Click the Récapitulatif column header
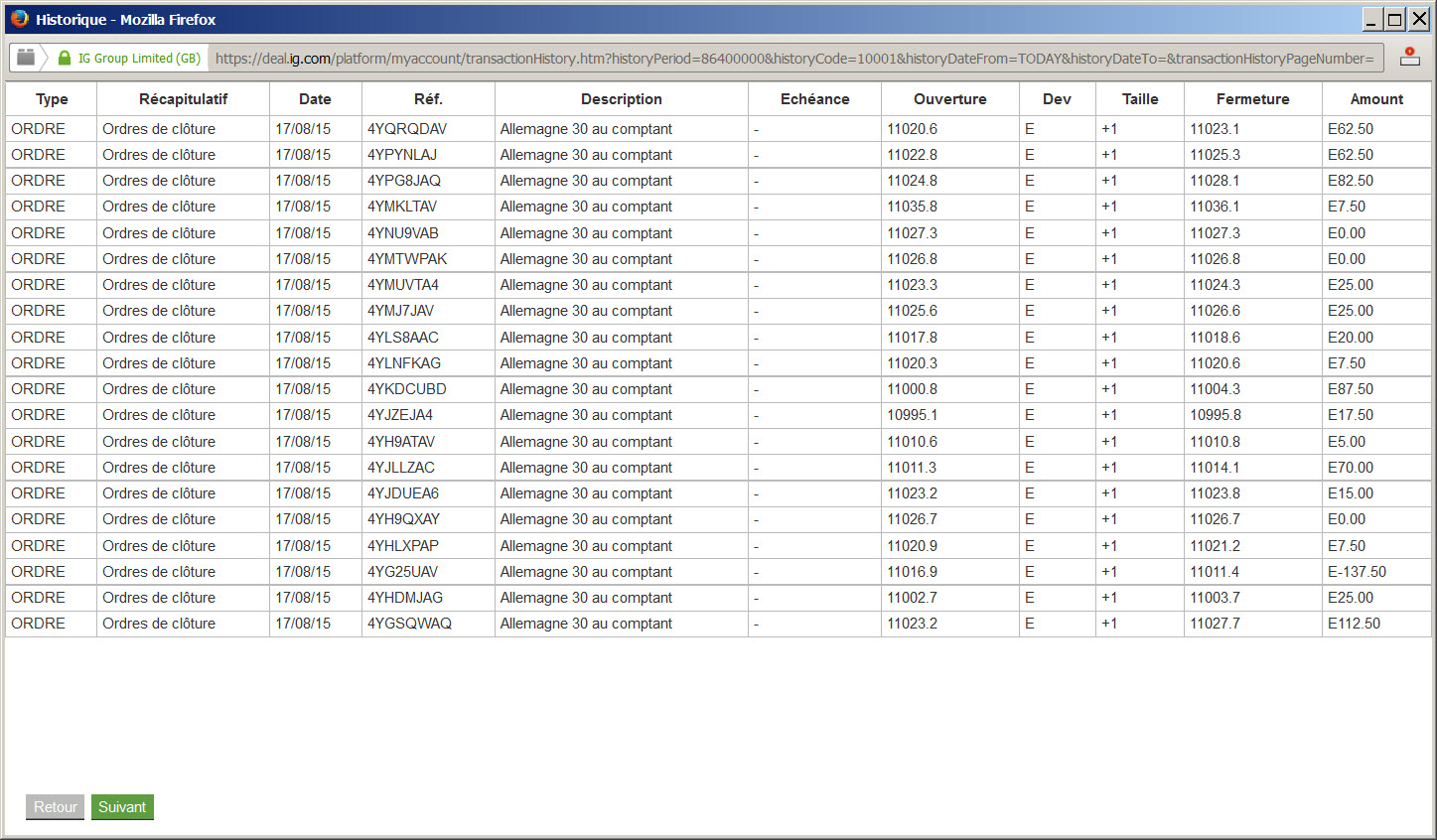 pyautogui.click(x=183, y=99)
